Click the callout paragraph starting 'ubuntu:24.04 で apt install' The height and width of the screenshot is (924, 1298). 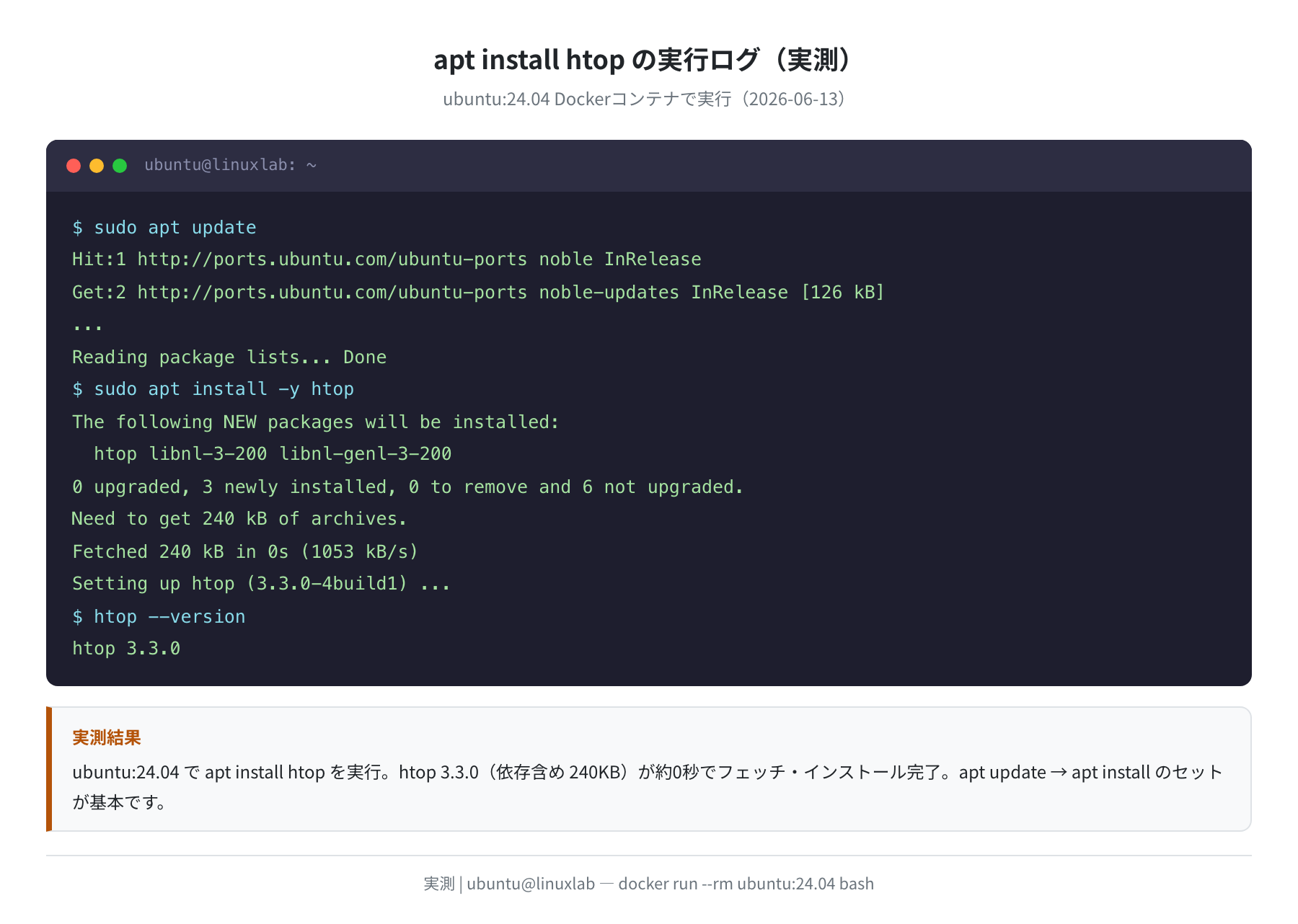click(x=648, y=787)
